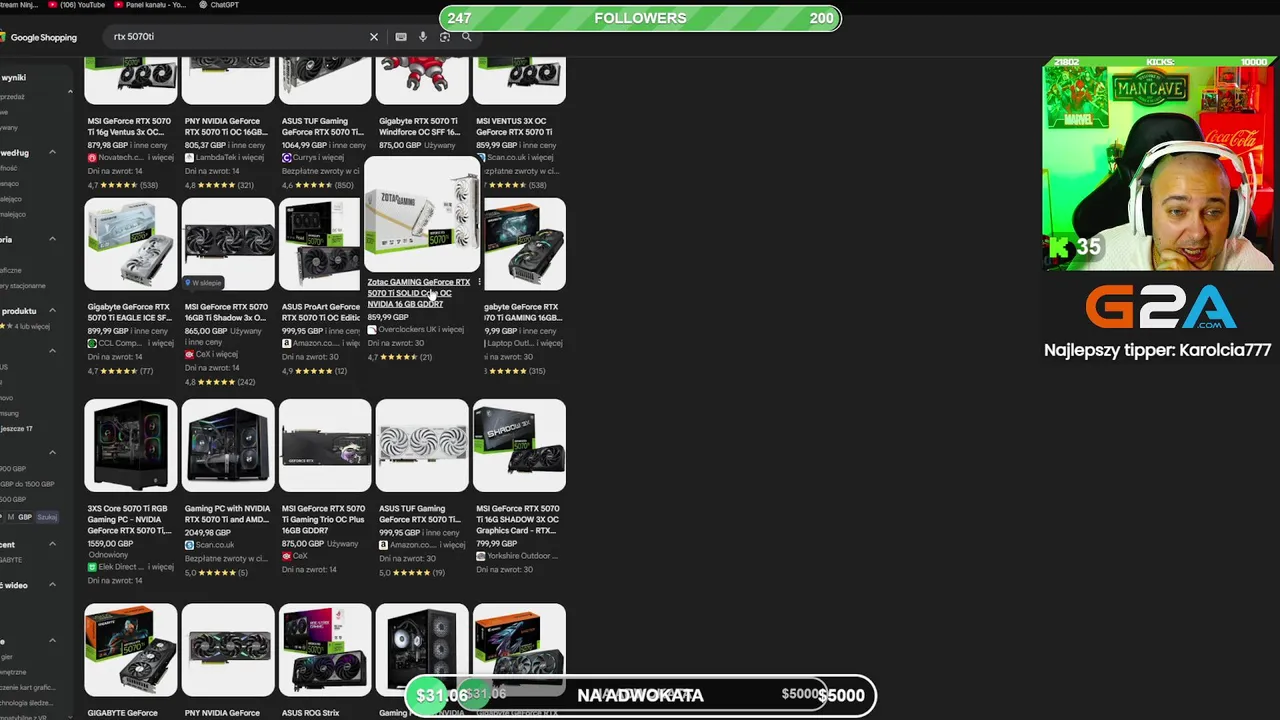Click the 'W sklepie' in-store badge
The width and height of the screenshot is (1280, 720).
[x=204, y=283]
